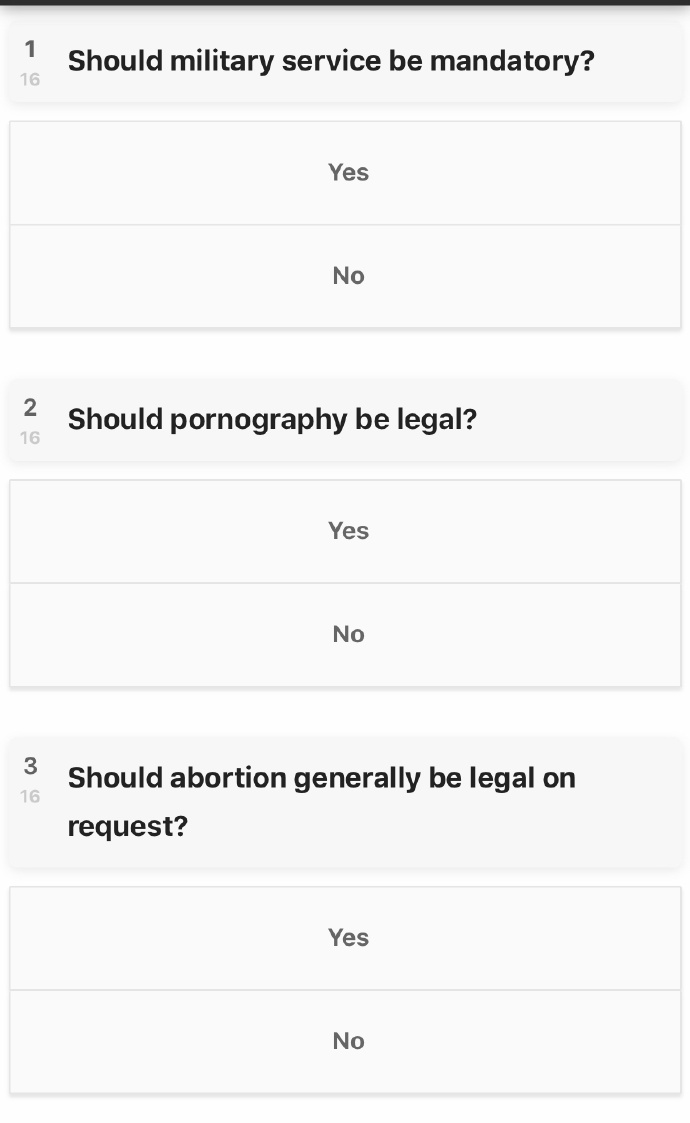This screenshot has height=1123, width=690.
Task: Click the total count 16 under question 1
Action: click(x=30, y=79)
